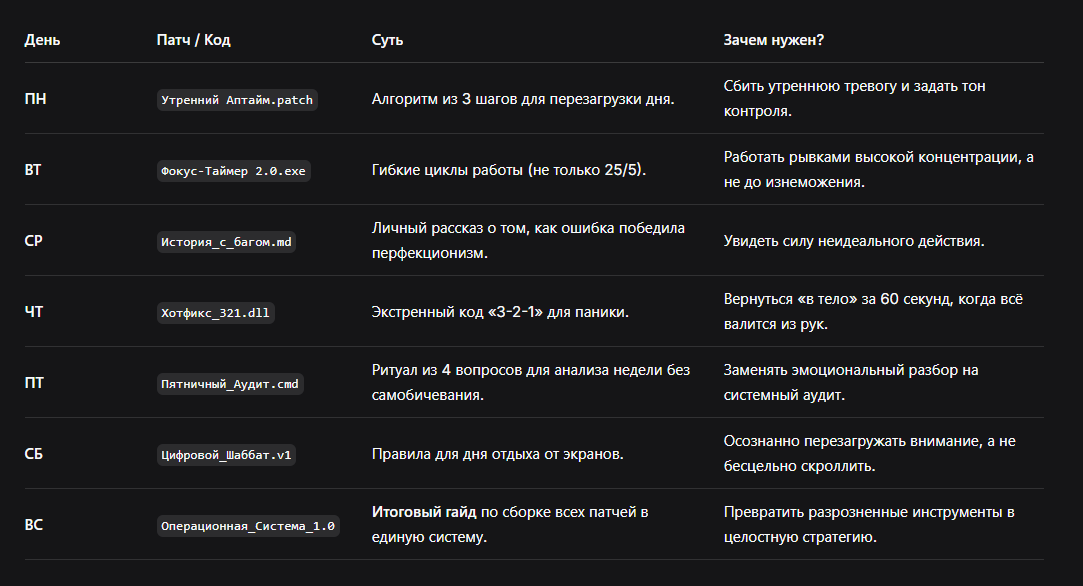Image resolution: width=1083 pixels, height=586 pixels.
Task: Click the Пятничный_Аудит.cmd code tag
Action: click(x=230, y=384)
